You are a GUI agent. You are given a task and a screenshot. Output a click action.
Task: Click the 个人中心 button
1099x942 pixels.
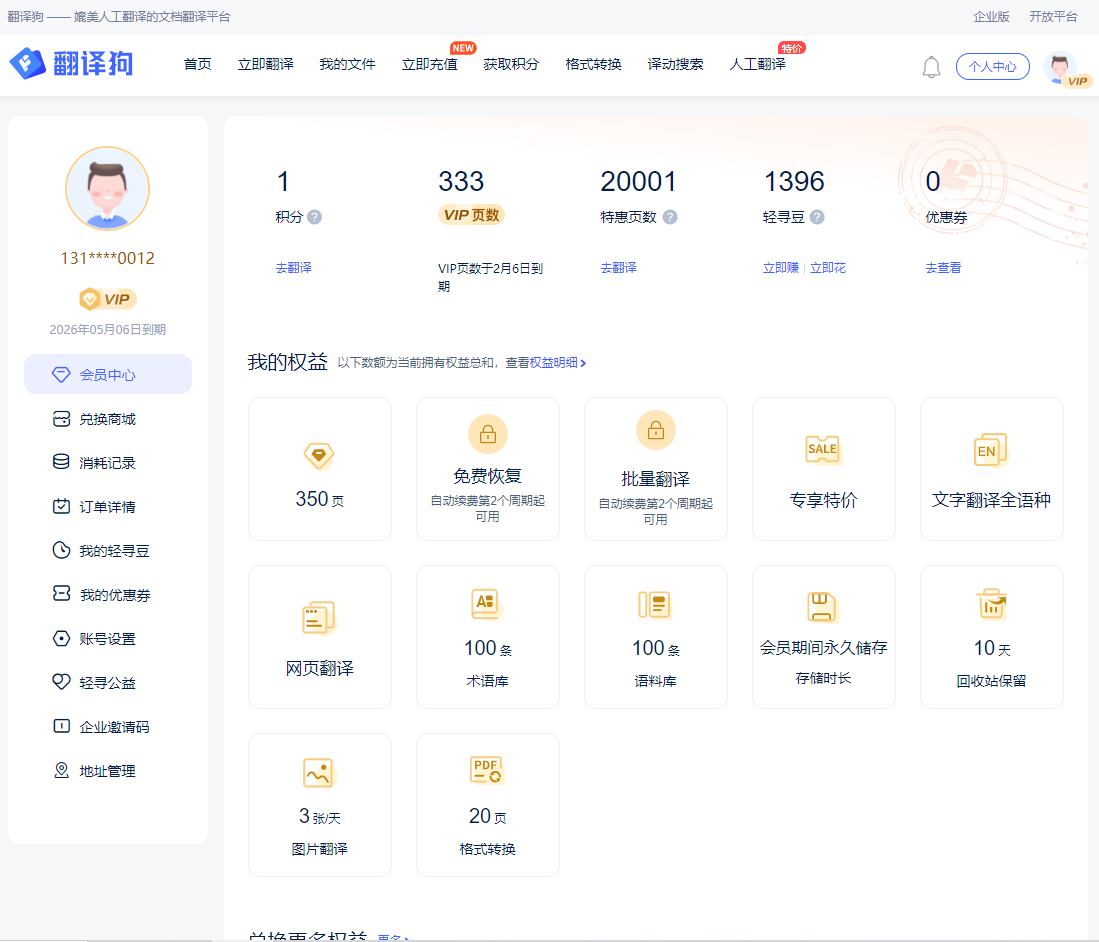(x=992, y=67)
